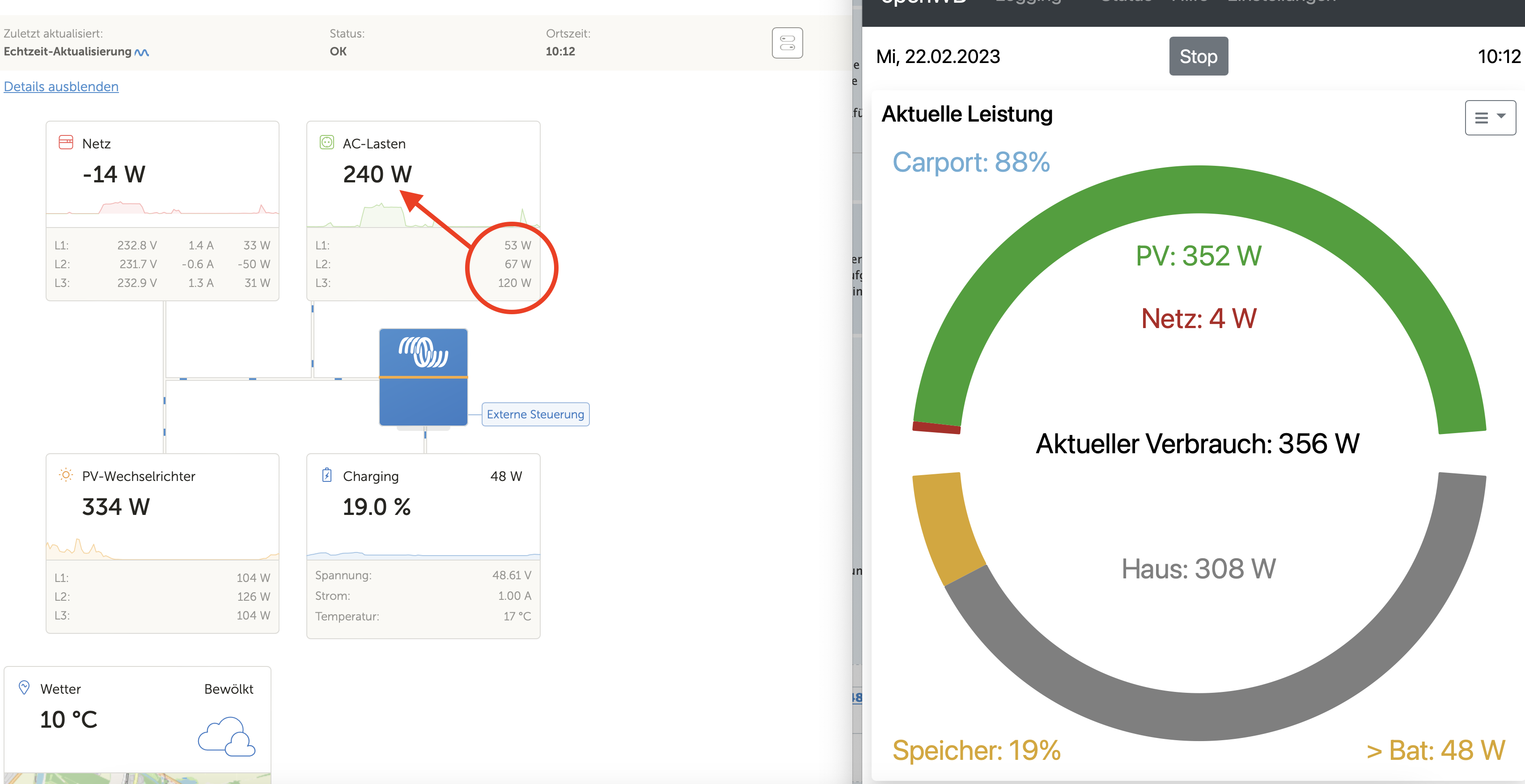Click the green PV arc in gauge

pyautogui.click(x=1199, y=190)
